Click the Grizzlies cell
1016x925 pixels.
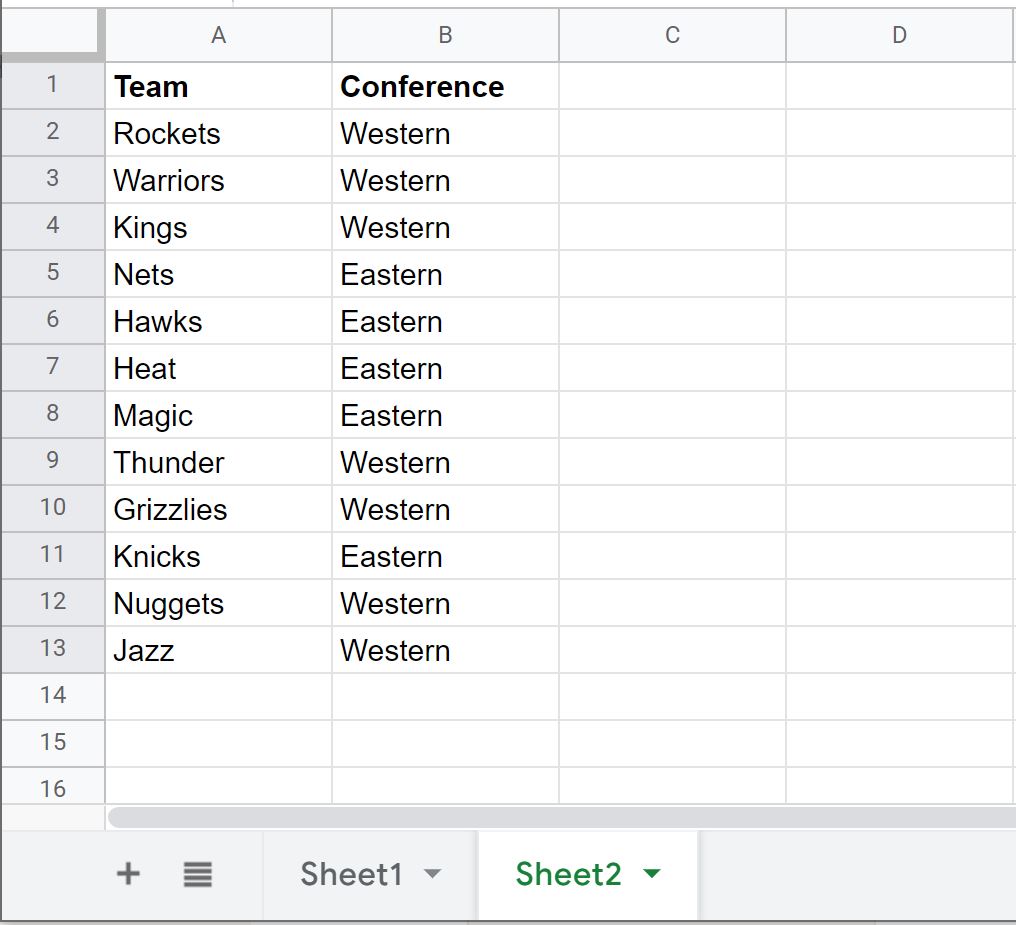[218, 509]
